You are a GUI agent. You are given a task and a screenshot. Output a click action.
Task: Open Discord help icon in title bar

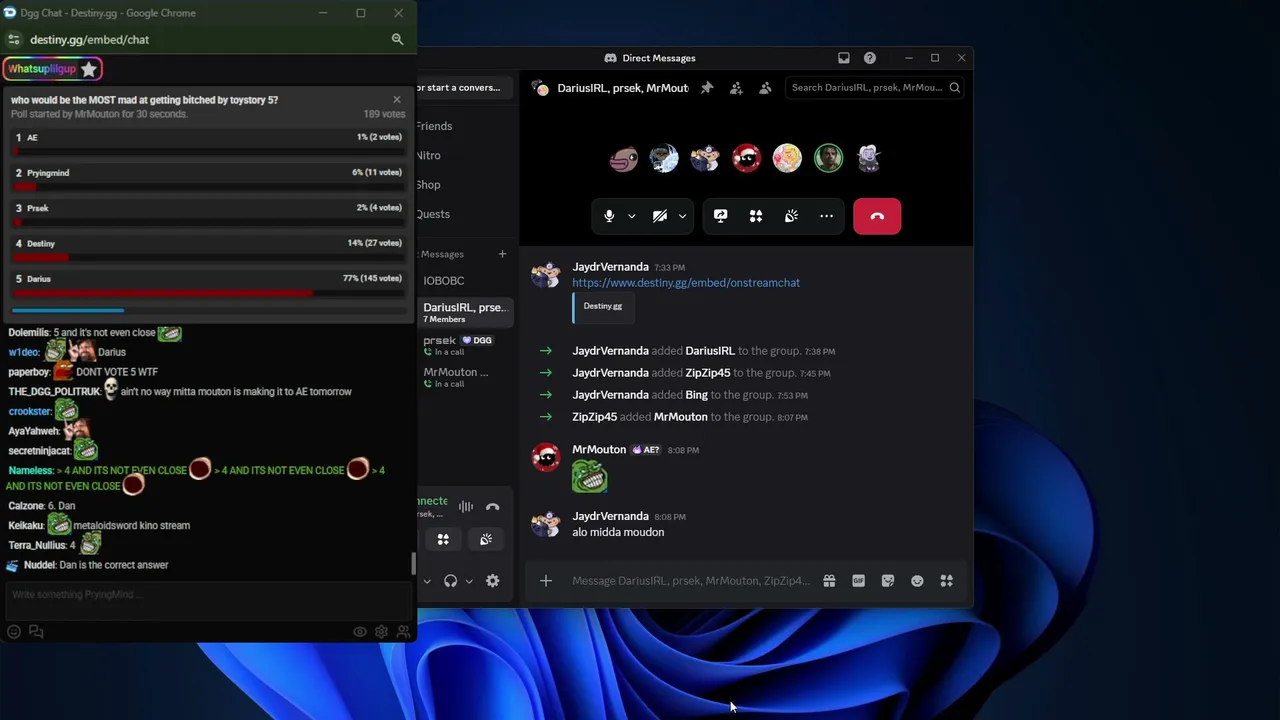coord(870,58)
